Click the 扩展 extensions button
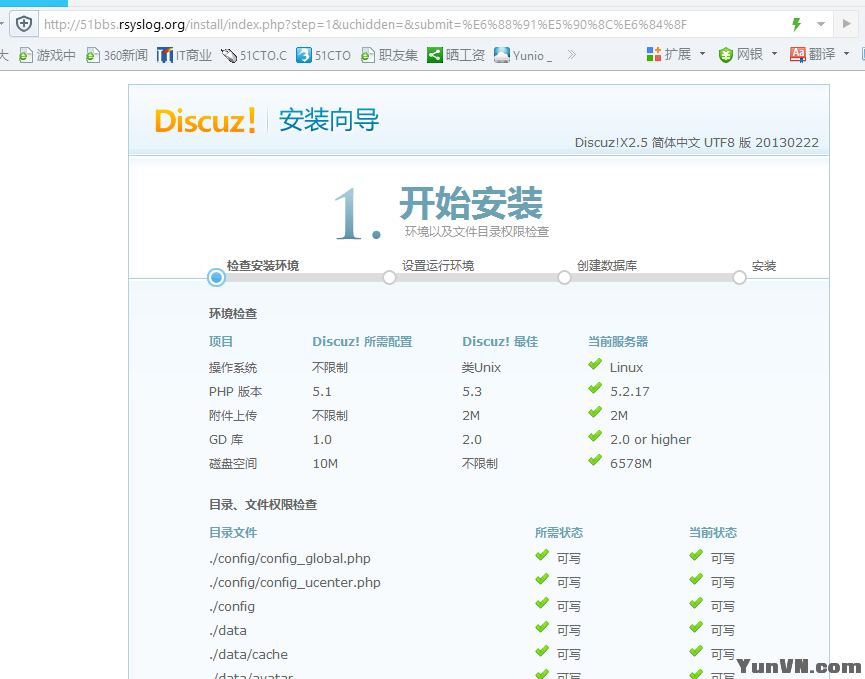The image size is (865, 679). [x=669, y=54]
